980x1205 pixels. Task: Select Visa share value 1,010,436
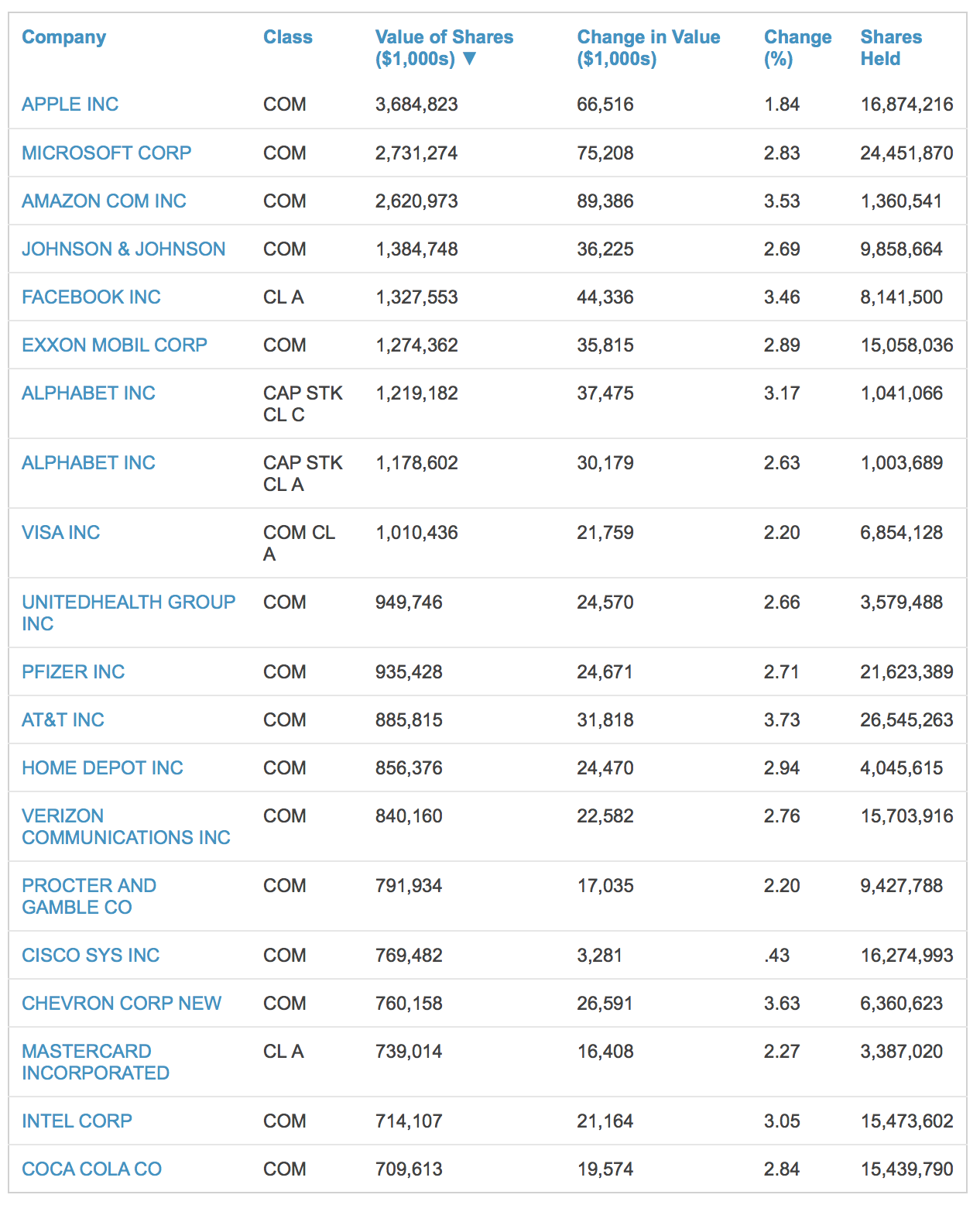(x=416, y=533)
